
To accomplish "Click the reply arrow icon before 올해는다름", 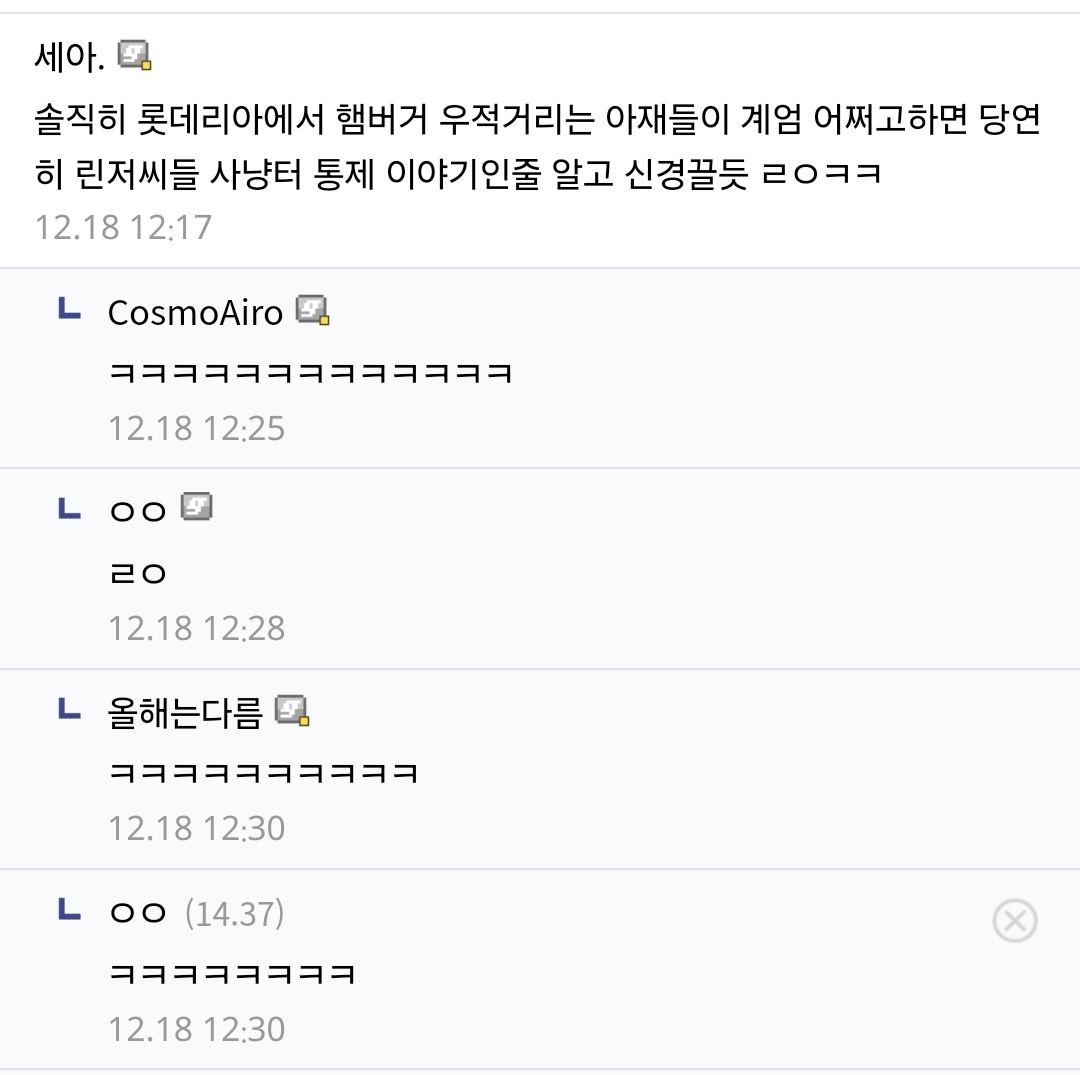I will 69,709.
